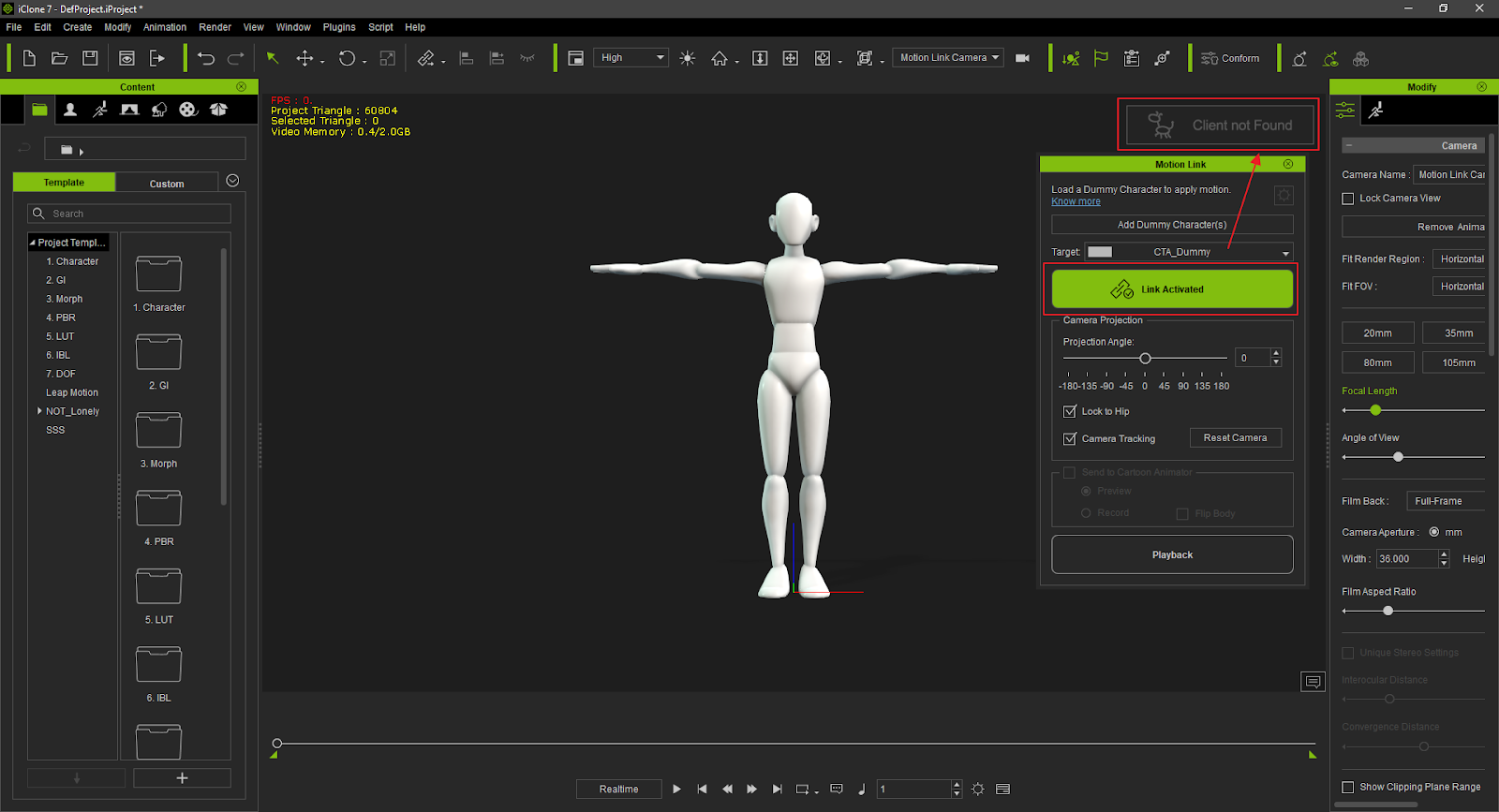Open the Set tab icon in Content
The height and width of the screenshot is (812, 1499).
click(129, 110)
